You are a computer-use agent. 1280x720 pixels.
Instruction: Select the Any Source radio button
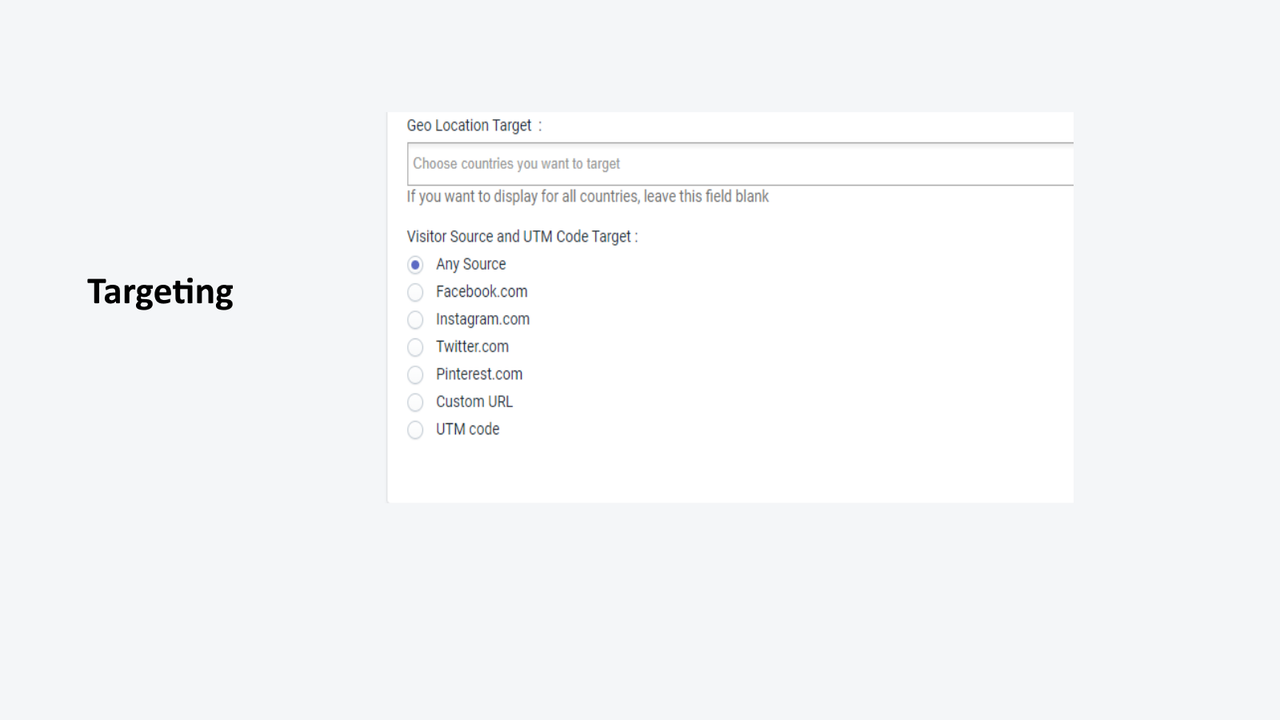pyautogui.click(x=415, y=264)
